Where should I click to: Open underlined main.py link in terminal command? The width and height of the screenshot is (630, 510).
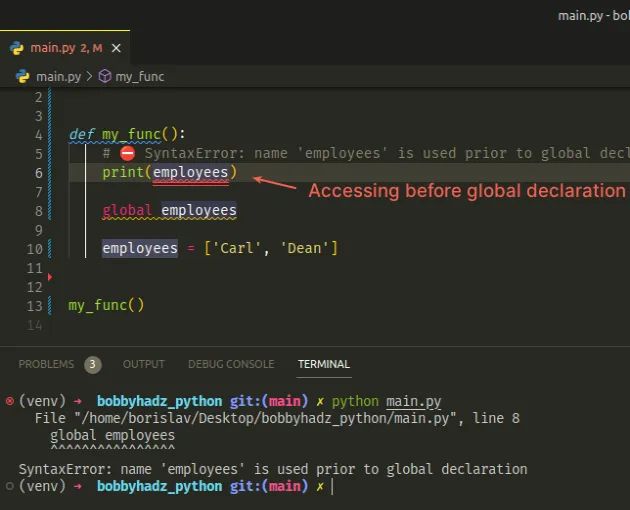coord(413,401)
